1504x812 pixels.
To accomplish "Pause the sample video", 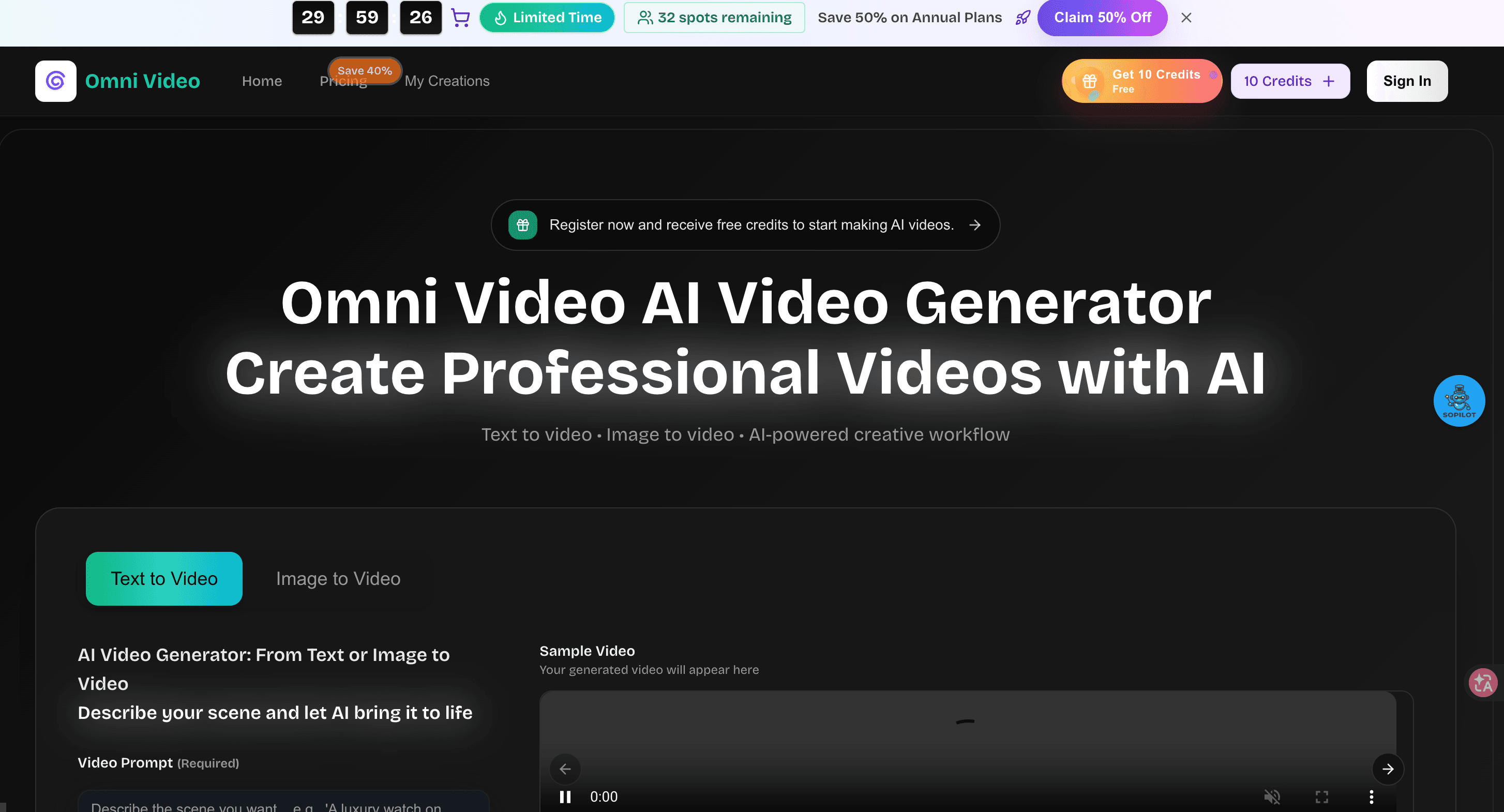I will pos(565,796).
